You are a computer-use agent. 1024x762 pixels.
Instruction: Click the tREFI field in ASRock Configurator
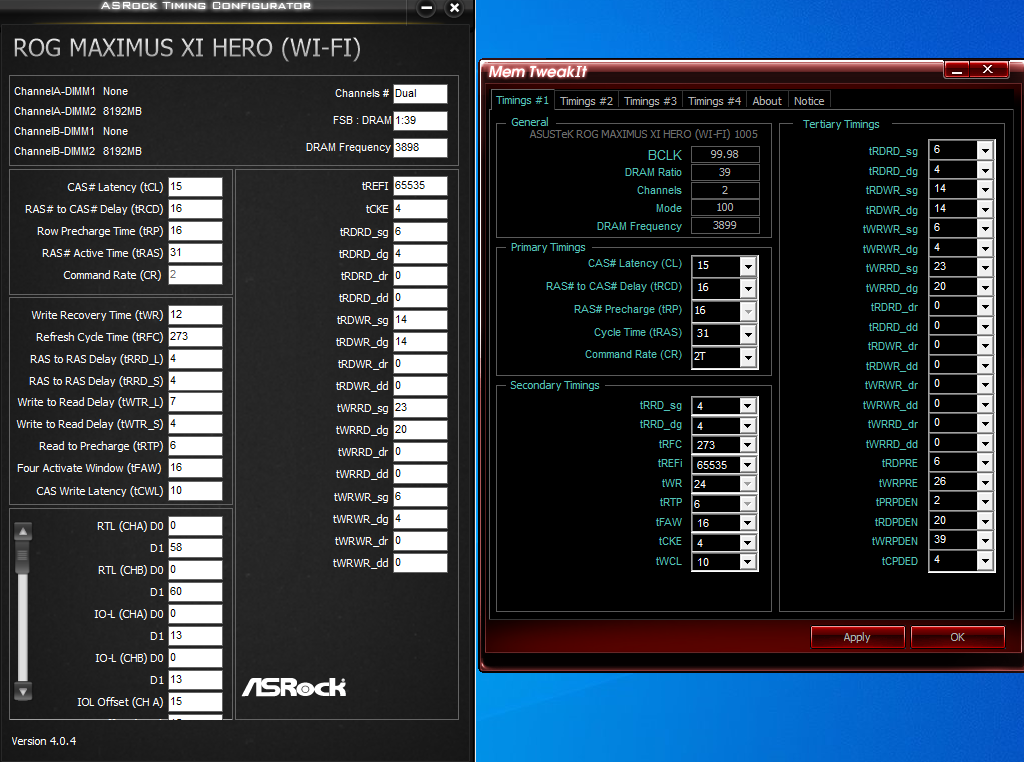pos(420,186)
